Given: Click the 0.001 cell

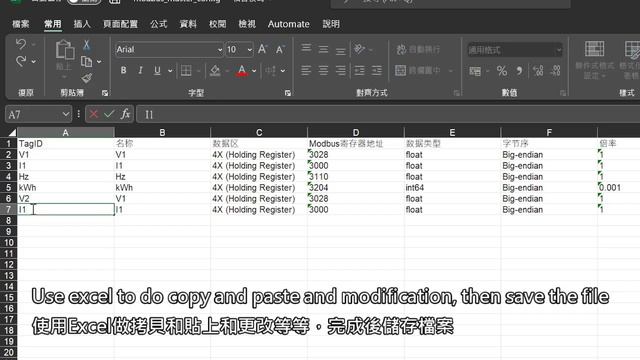Looking at the screenshot, I should click(x=619, y=188).
